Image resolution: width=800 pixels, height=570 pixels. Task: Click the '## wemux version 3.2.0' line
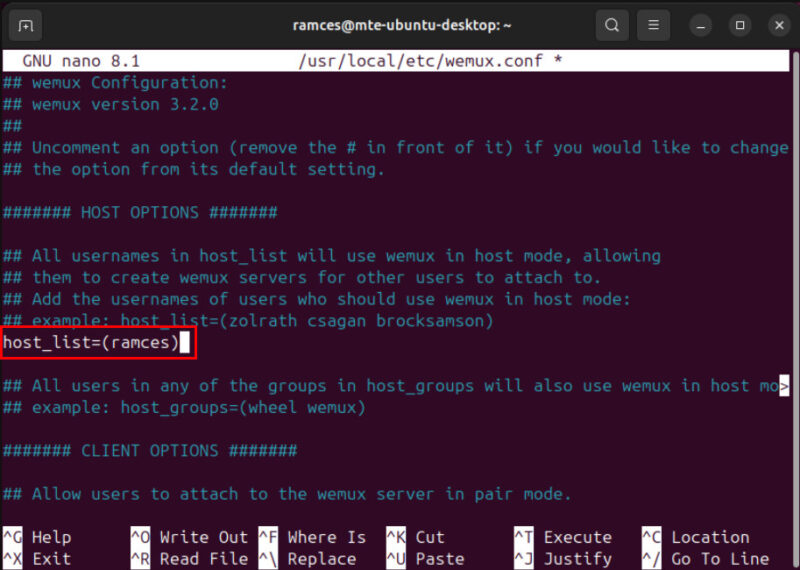click(x=111, y=105)
